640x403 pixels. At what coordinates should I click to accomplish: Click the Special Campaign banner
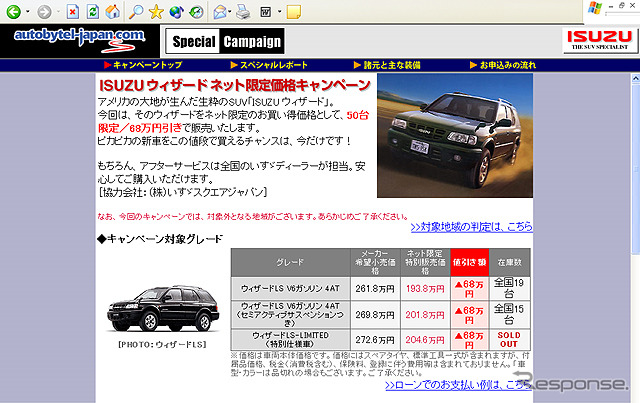click(225, 41)
